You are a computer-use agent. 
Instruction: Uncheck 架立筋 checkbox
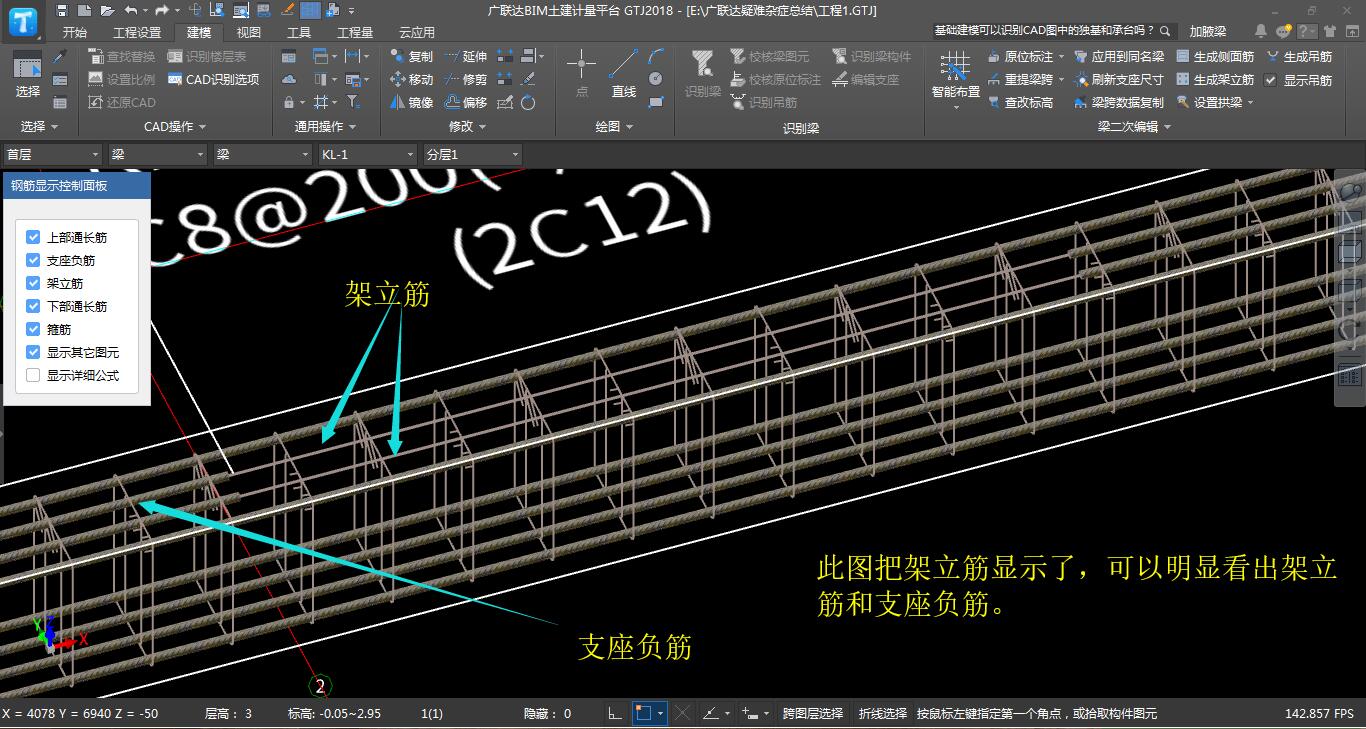pyautogui.click(x=33, y=283)
